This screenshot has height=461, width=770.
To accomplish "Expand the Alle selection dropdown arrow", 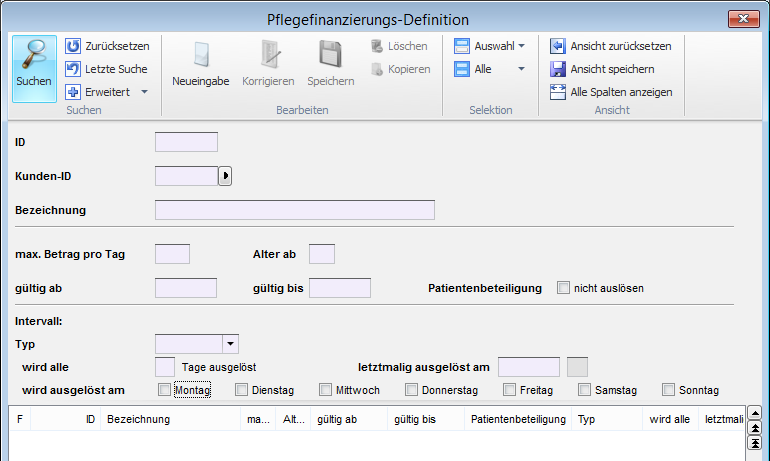I will point(522,69).
